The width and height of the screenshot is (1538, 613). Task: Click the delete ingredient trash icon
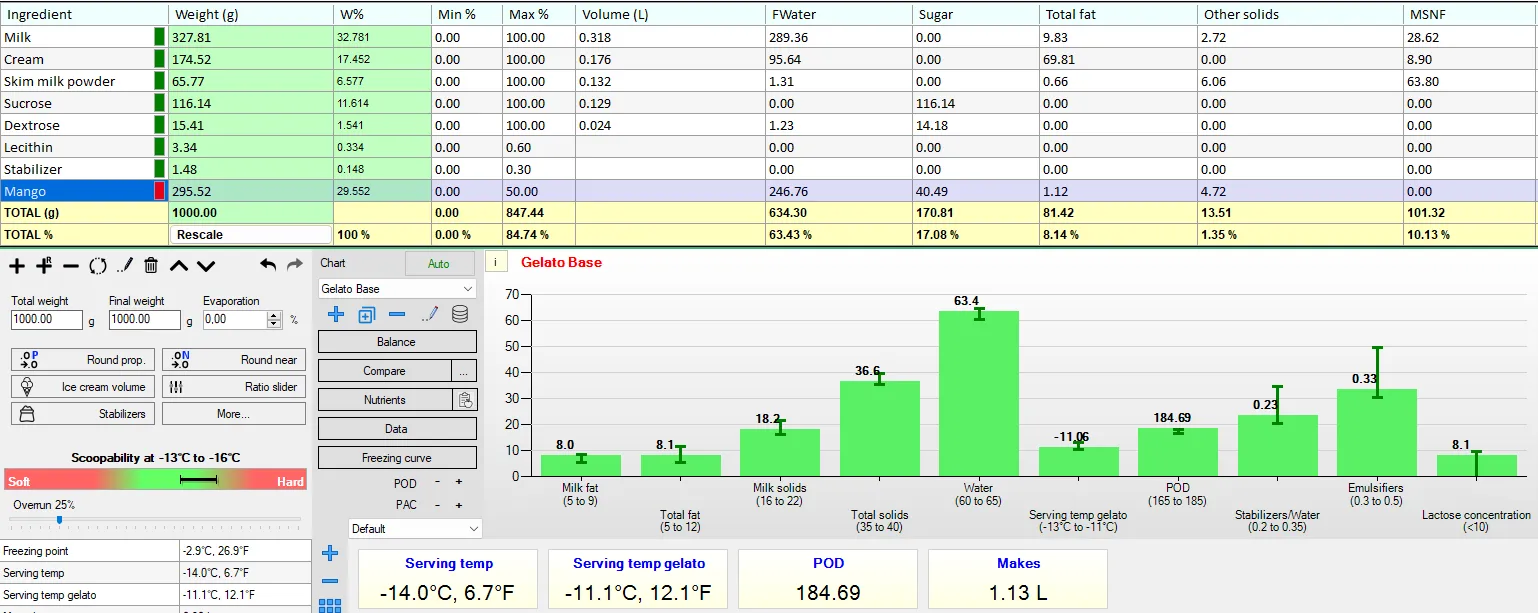coord(151,265)
